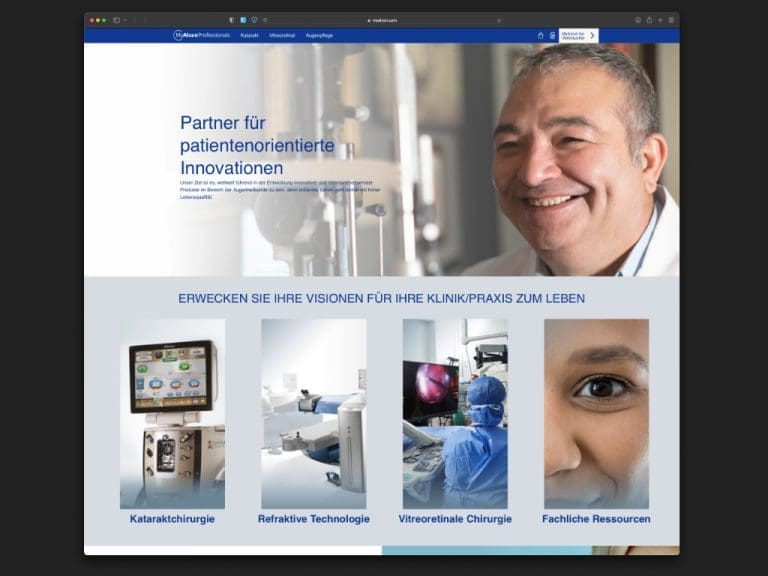Image resolution: width=768 pixels, height=576 pixels.
Task: Open the Fachliche Ressourcen link
Action: [x=597, y=519]
